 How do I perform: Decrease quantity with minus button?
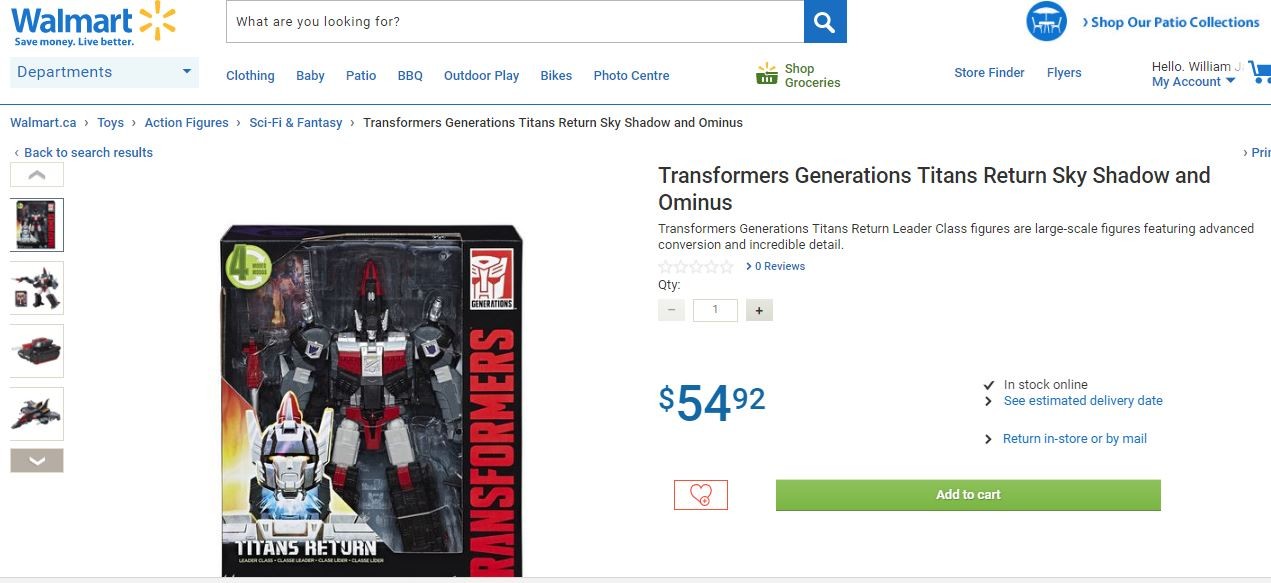[671, 311]
